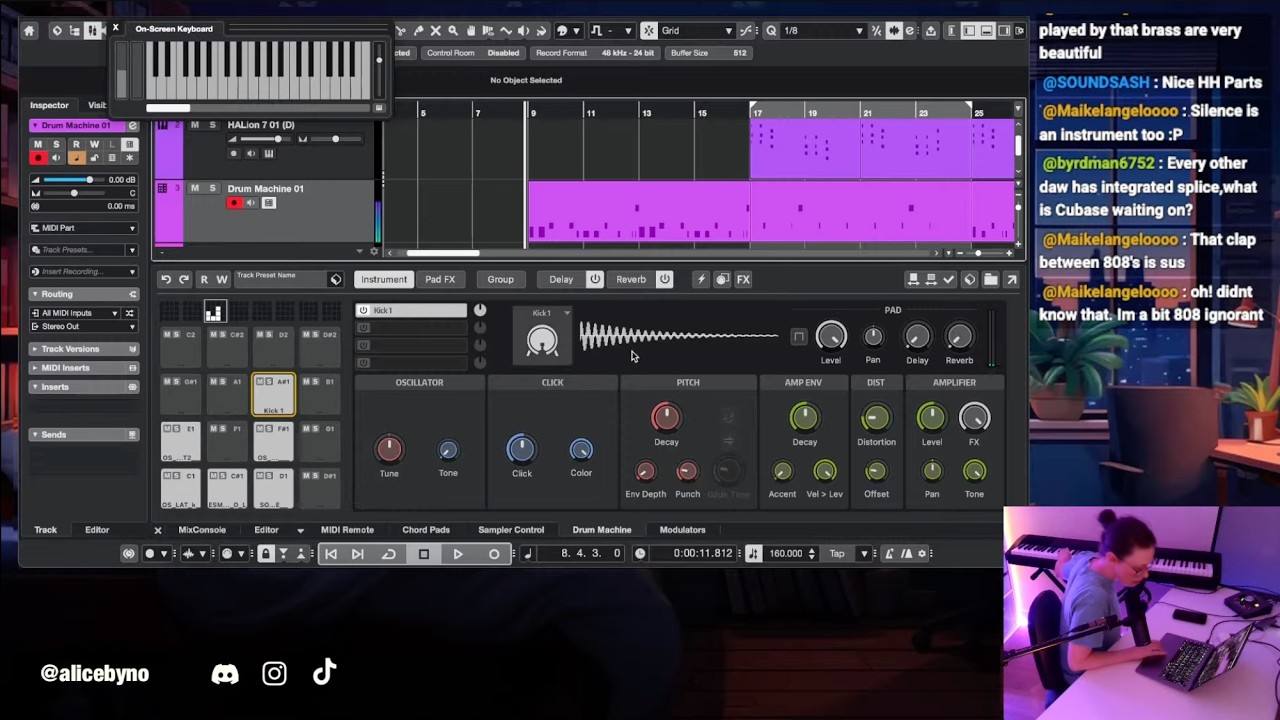Image resolution: width=1280 pixels, height=720 pixels.
Task: Open MIDI Part dropdown in Inspector
Action: [x=84, y=228]
